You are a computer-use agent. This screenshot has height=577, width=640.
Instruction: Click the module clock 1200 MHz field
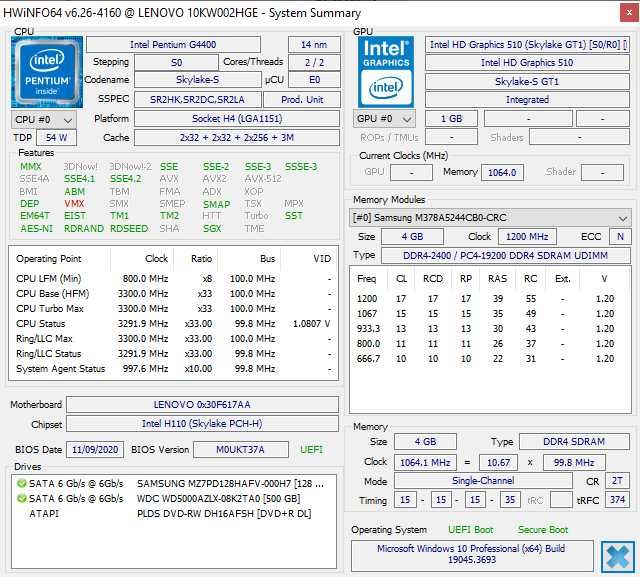pyautogui.click(x=527, y=237)
